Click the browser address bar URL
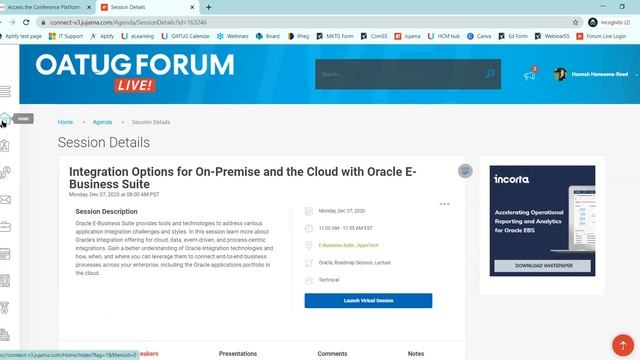The image size is (640, 360). click(x=129, y=22)
